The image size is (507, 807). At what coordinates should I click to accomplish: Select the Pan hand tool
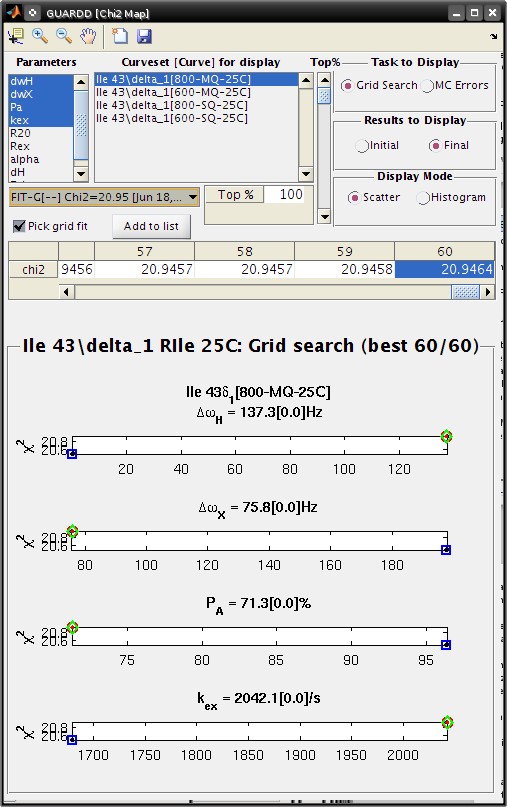pyautogui.click(x=88, y=36)
